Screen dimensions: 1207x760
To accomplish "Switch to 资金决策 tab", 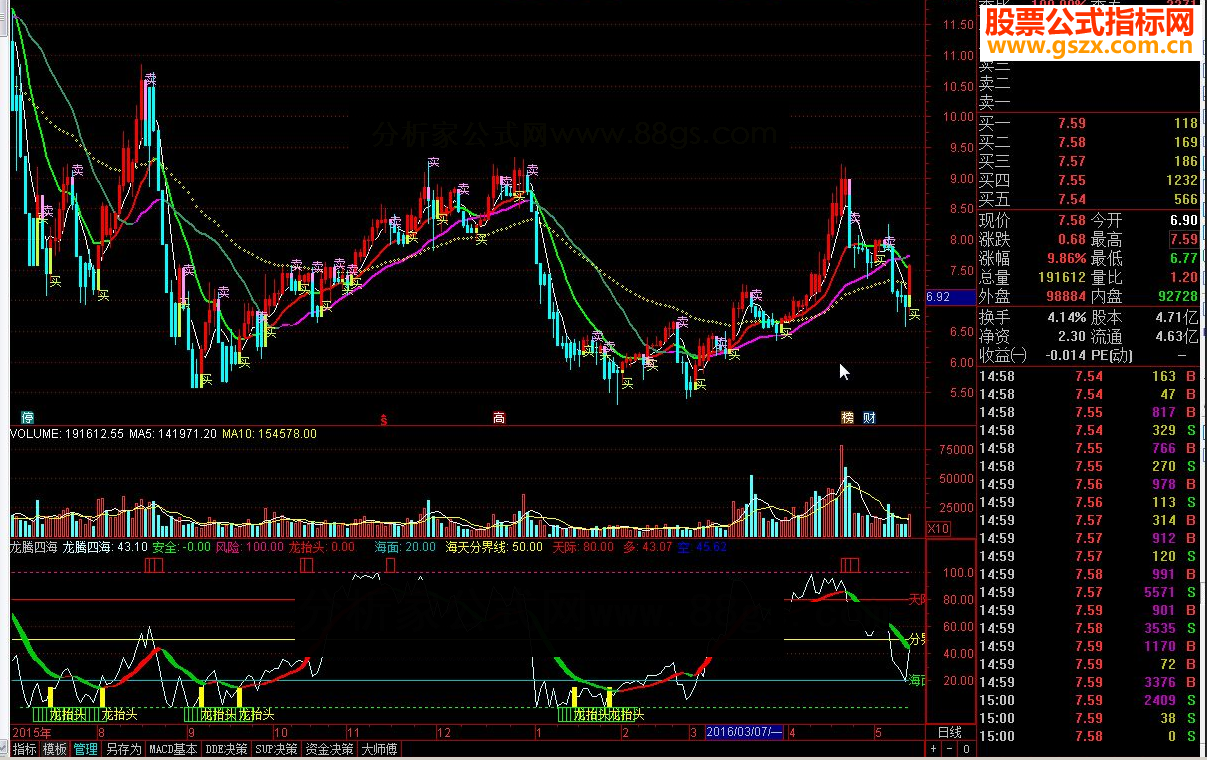I will pos(329,748).
